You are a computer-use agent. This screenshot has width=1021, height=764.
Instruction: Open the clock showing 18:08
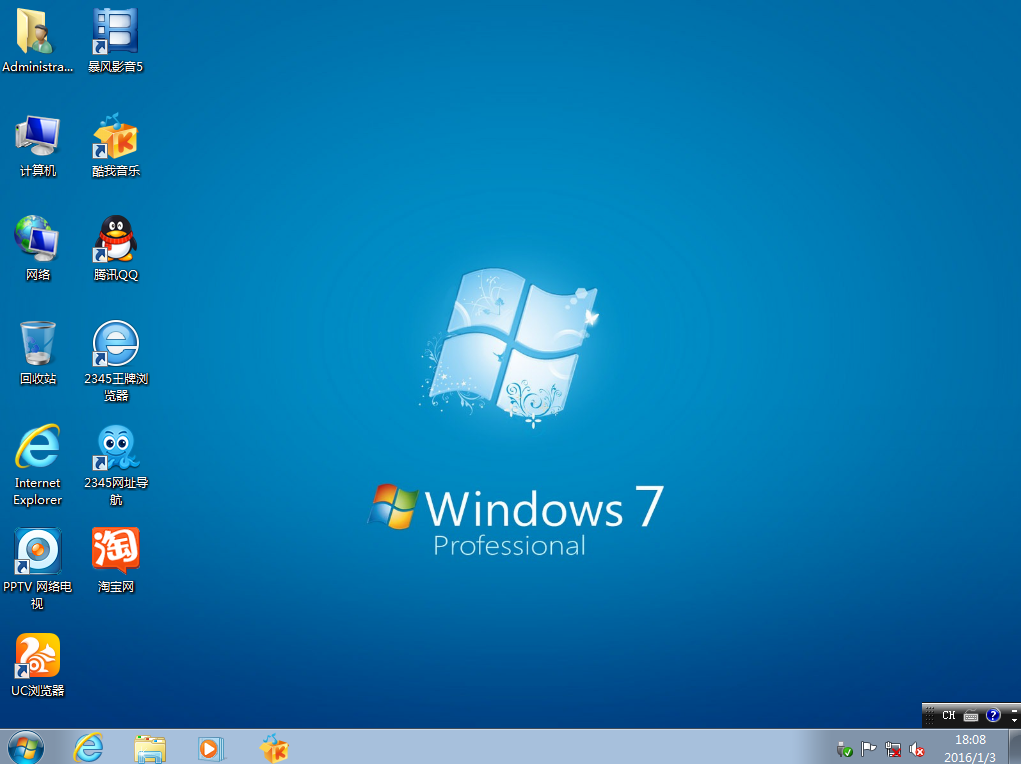[x=970, y=748]
